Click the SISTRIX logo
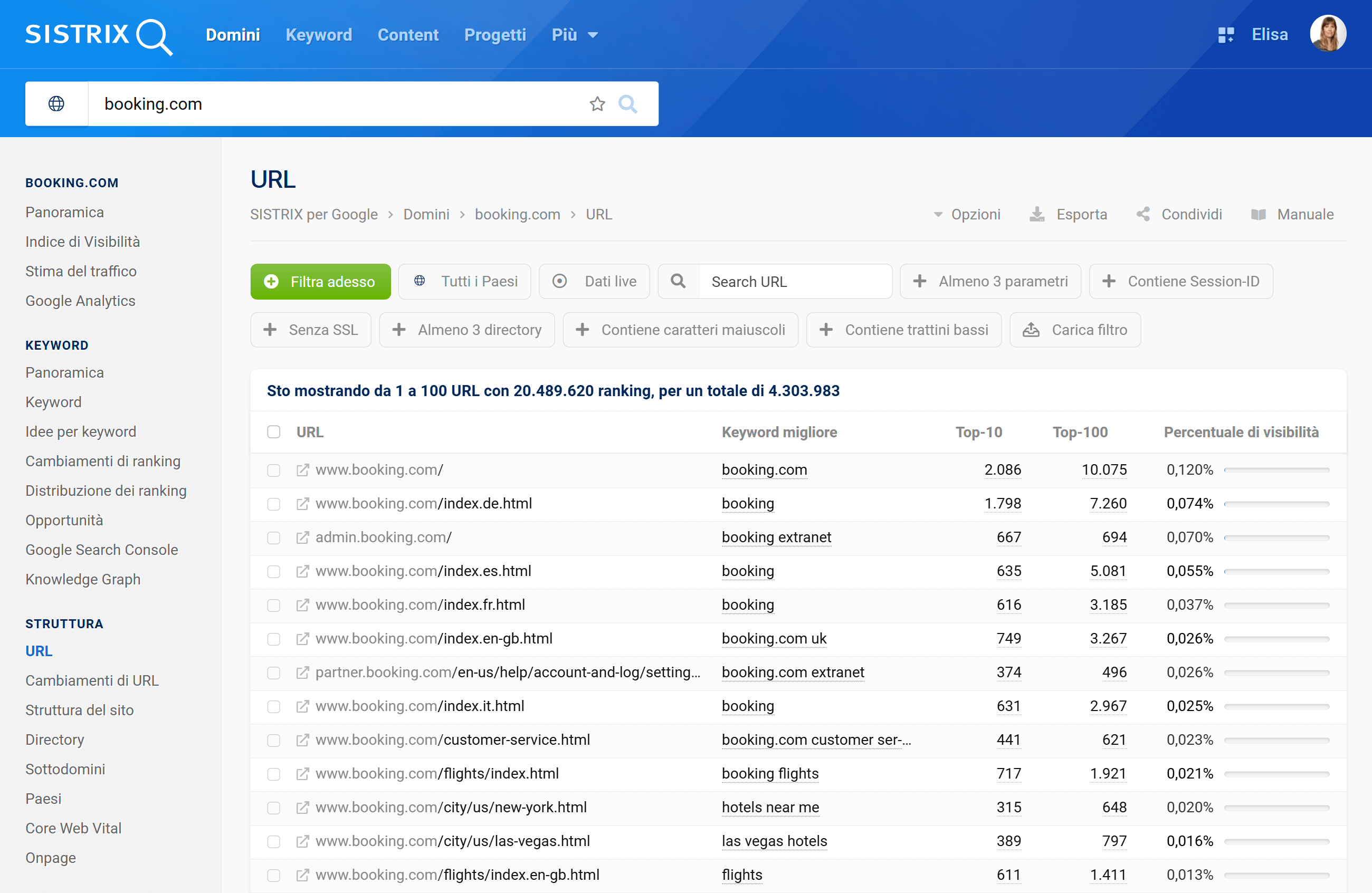This screenshot has width=1372, height=893. point(99,36)
